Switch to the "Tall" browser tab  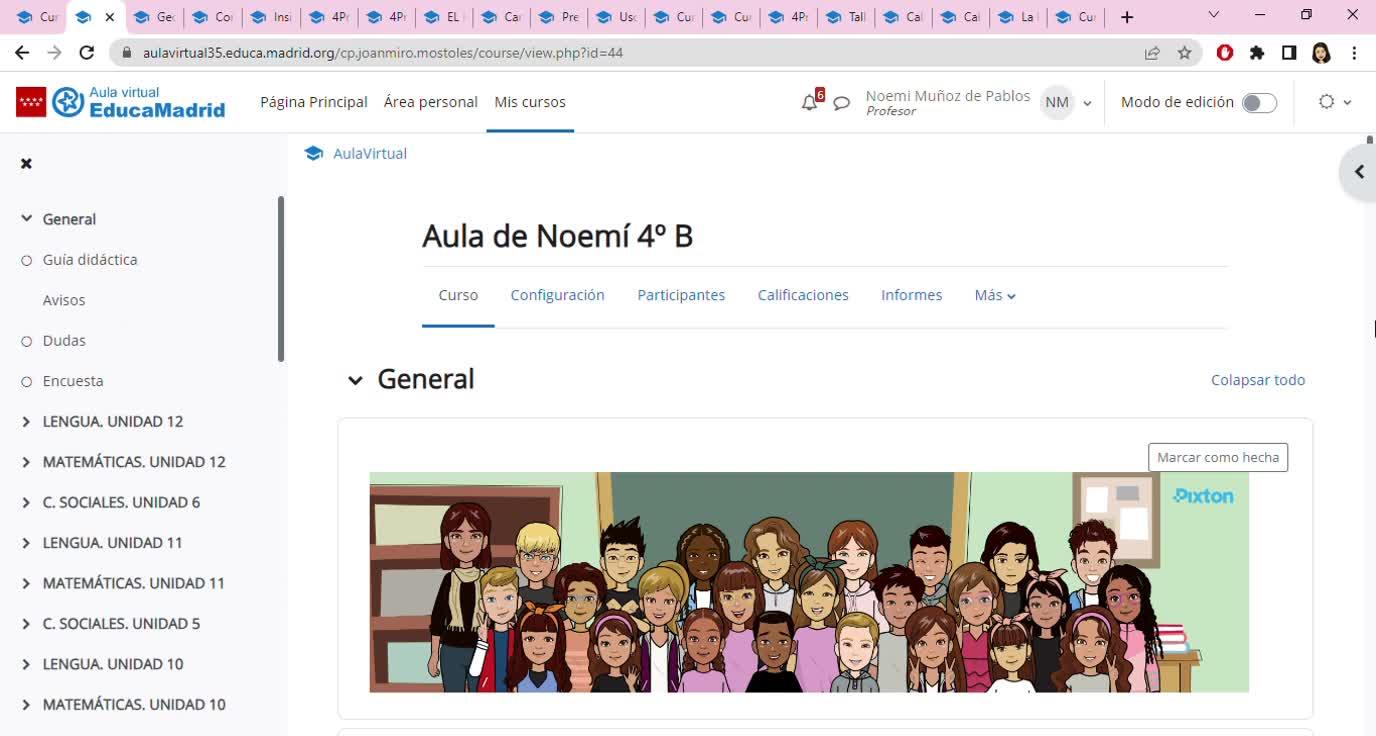pos(846,17)
